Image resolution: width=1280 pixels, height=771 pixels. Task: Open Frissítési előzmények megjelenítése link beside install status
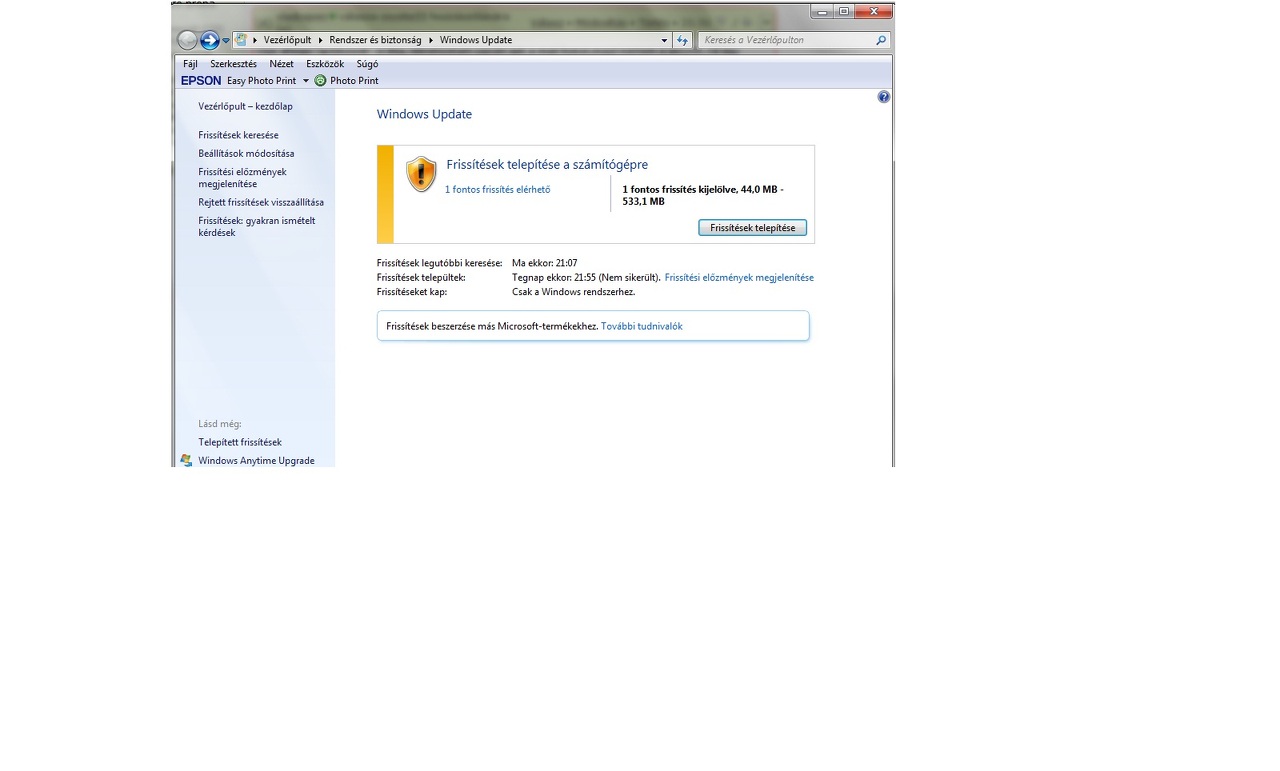pos(739,278)
